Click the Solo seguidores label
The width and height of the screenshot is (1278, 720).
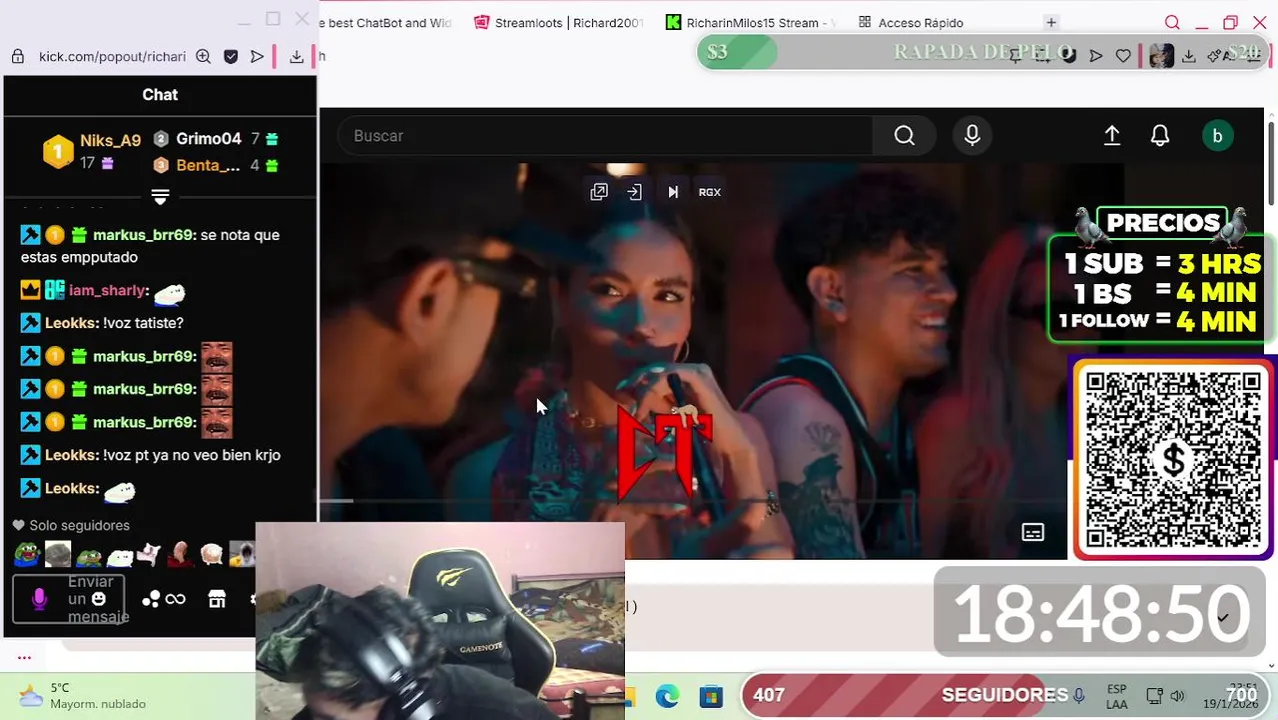79,525
